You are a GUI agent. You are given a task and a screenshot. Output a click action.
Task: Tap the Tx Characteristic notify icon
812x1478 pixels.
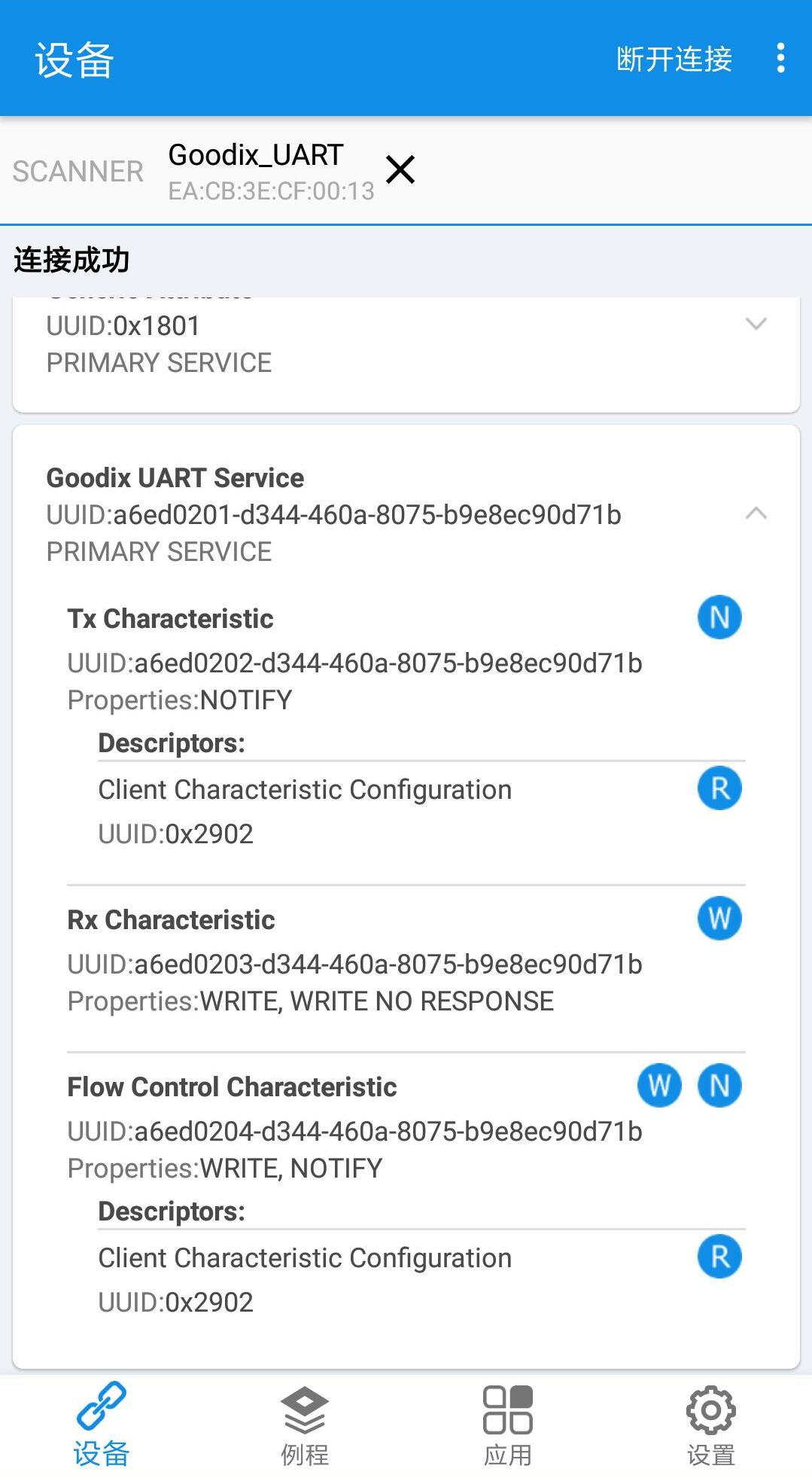coord(719,617)
